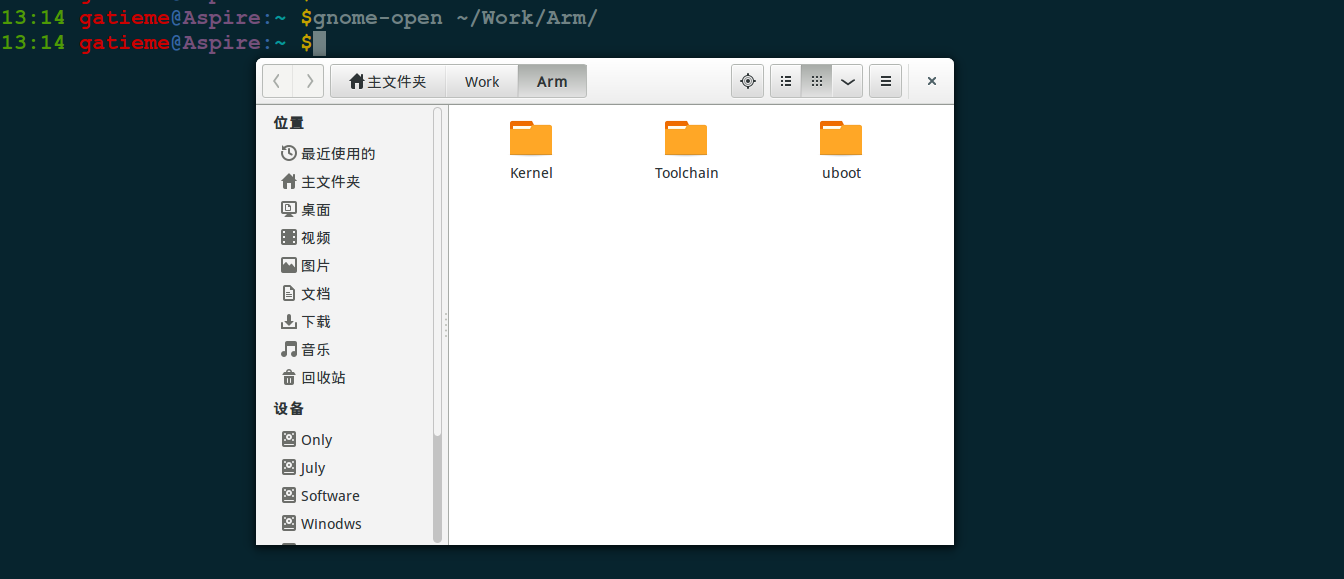The image size is (1344, 579).
Task: Open the 最近使用的 (Recent) sidebar entry
Action: [x=337, y=153]
